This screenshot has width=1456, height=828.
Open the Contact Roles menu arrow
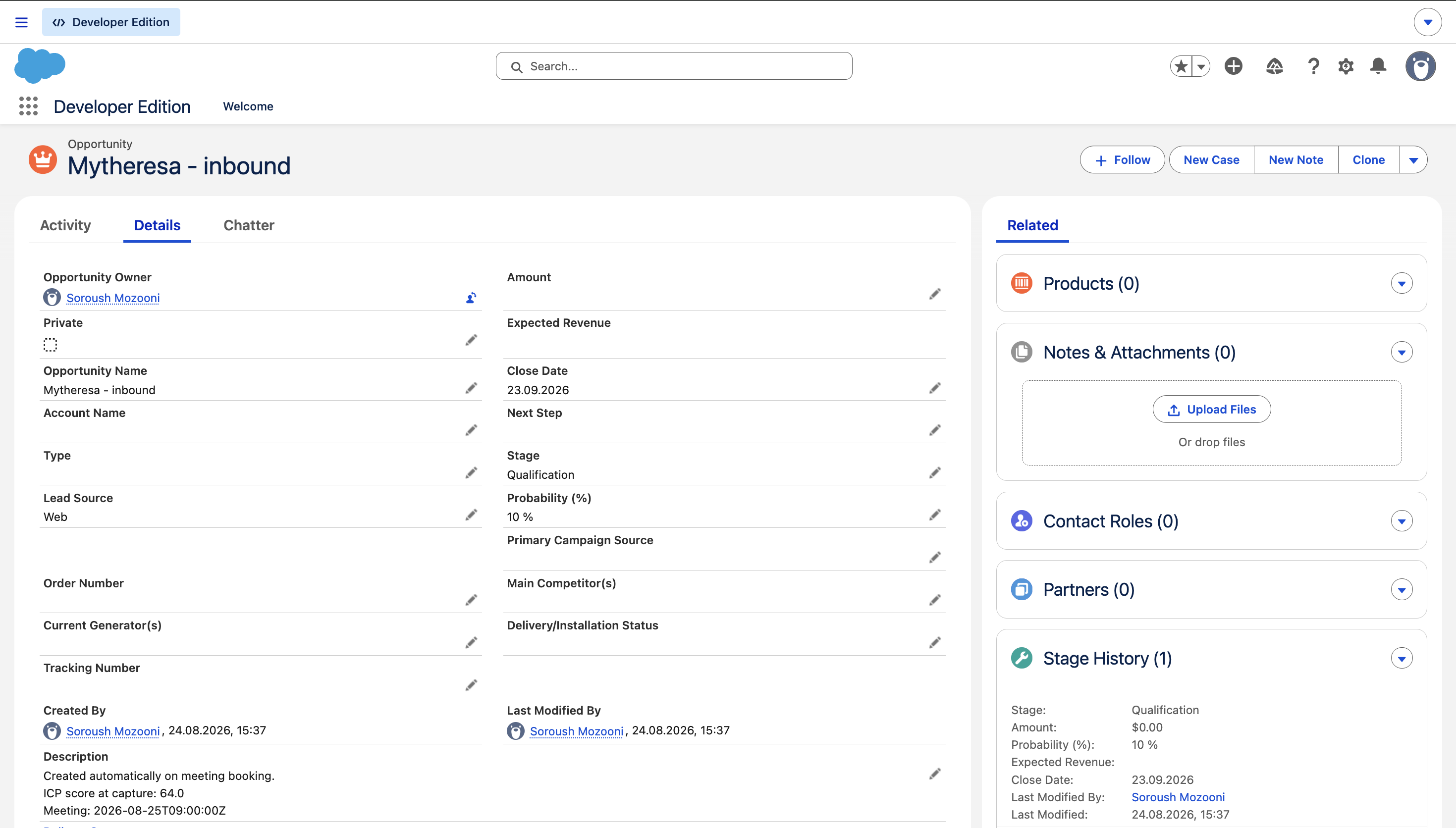tap(1402, 521)
